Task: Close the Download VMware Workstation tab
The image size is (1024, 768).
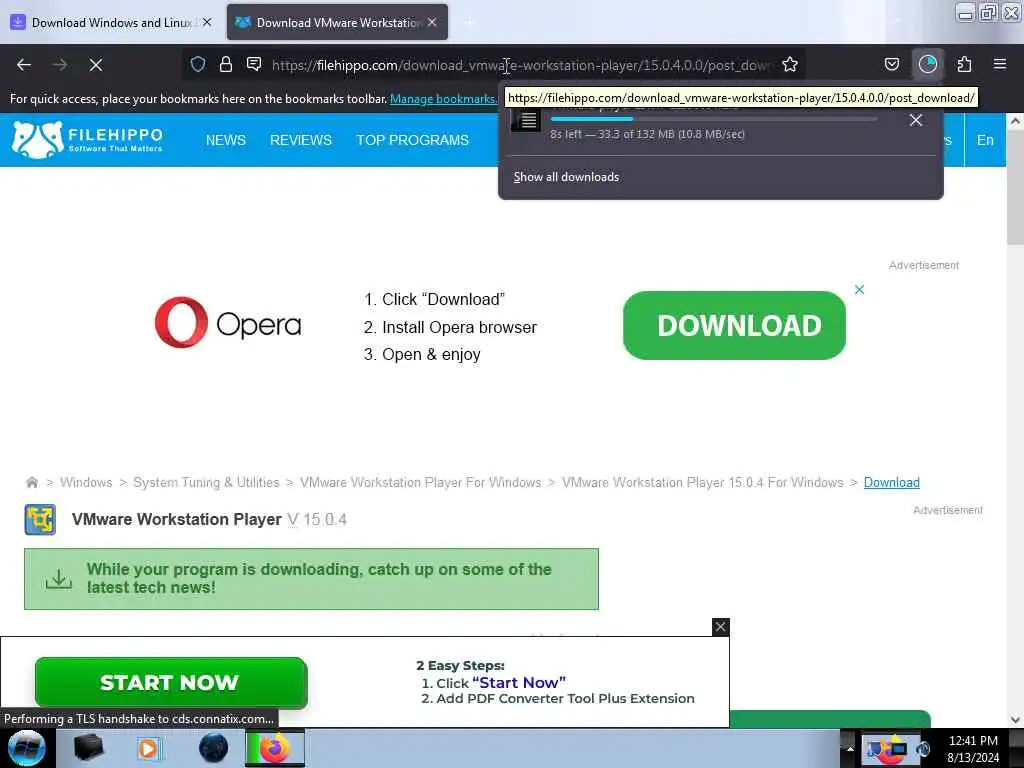Action: point(432,22)
